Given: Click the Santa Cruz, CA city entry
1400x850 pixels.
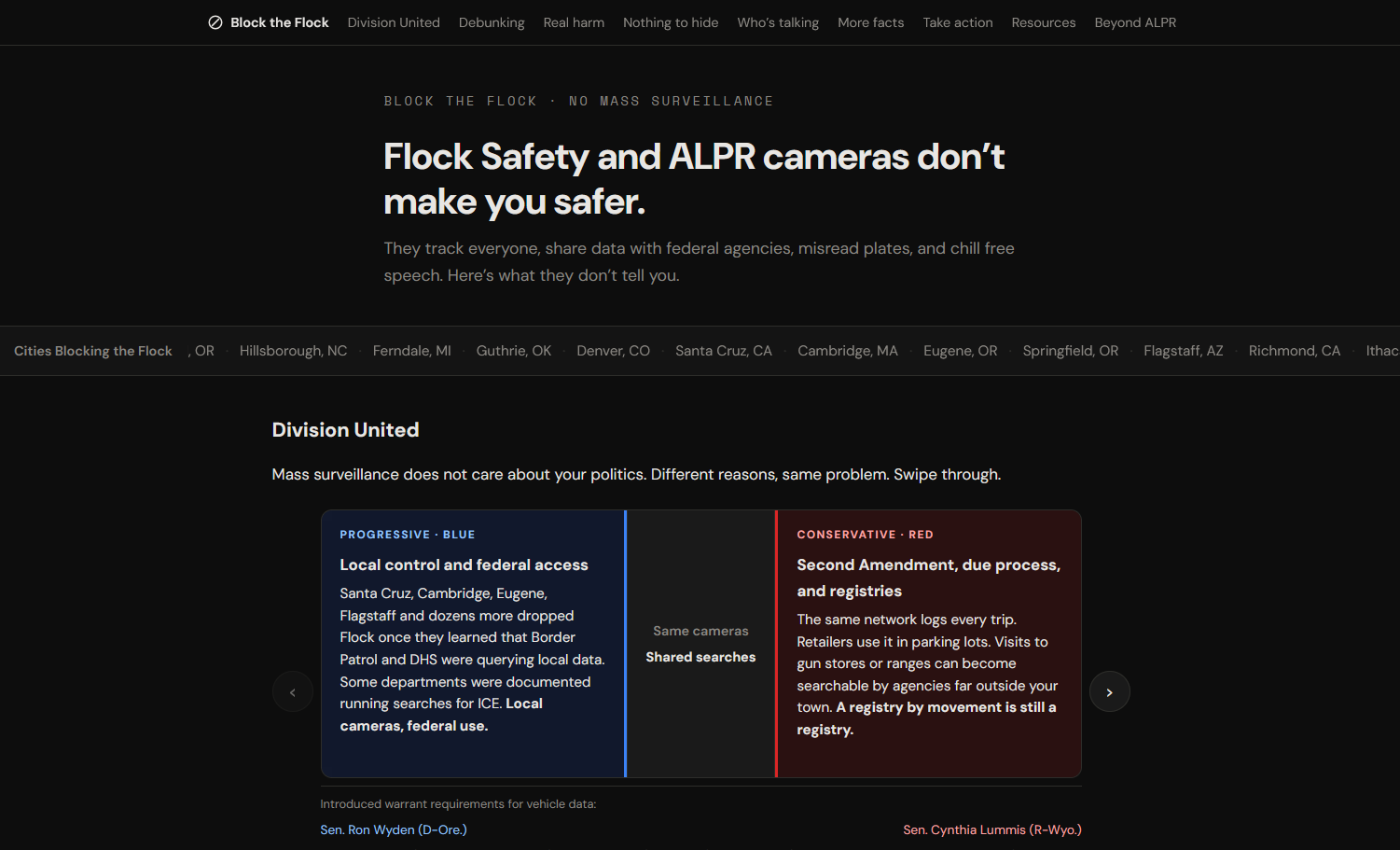Looking at the screenshot, I should (x=724, y=350).
